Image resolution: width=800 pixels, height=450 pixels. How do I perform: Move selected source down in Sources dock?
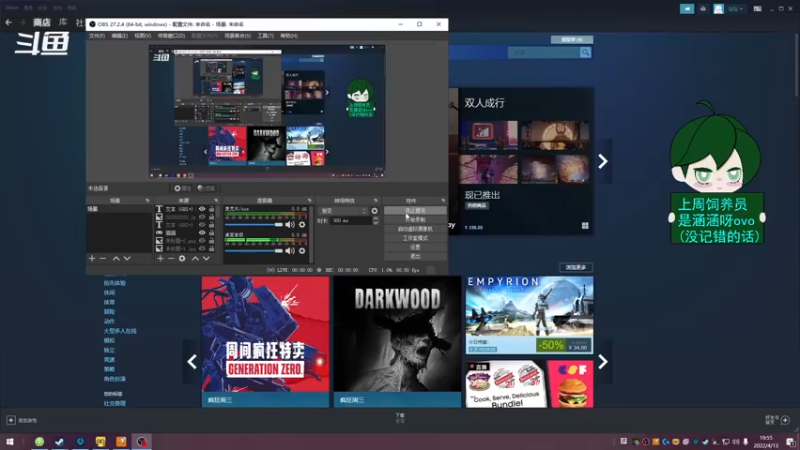coord(206,259)
